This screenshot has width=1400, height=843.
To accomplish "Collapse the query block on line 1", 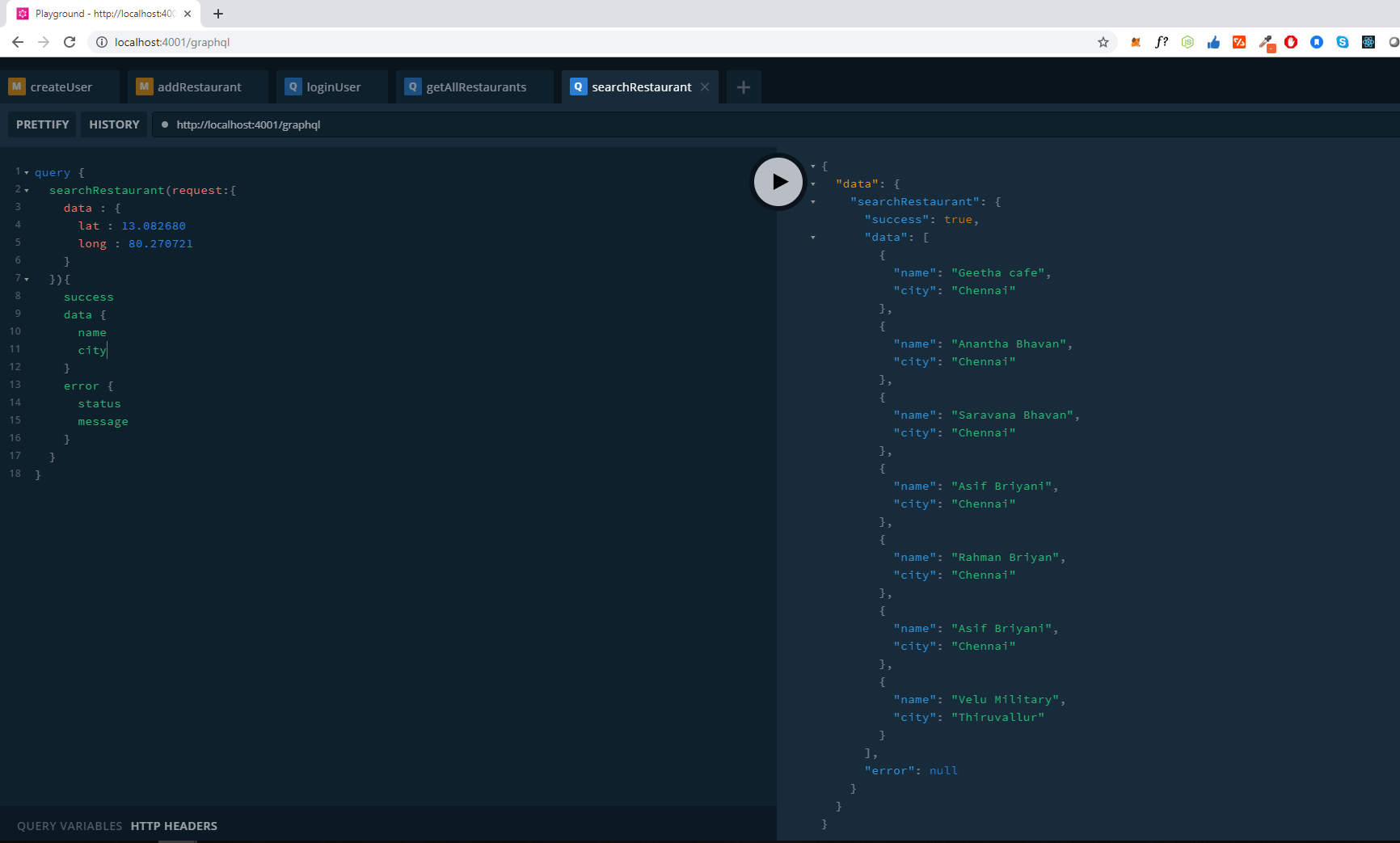I will (x=27, y=173).
